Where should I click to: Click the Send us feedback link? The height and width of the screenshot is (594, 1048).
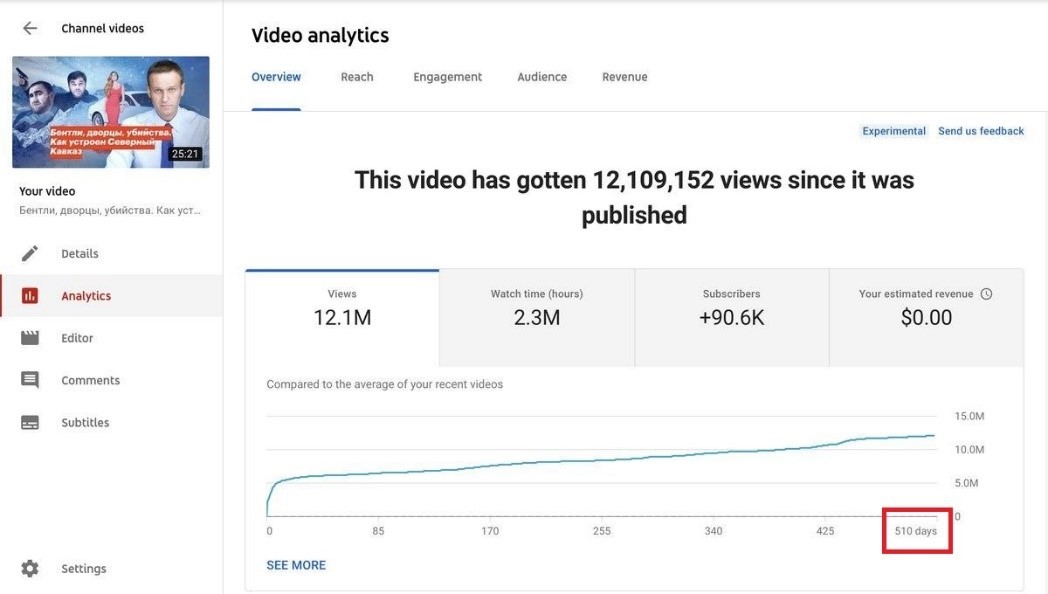coord(980,131)
